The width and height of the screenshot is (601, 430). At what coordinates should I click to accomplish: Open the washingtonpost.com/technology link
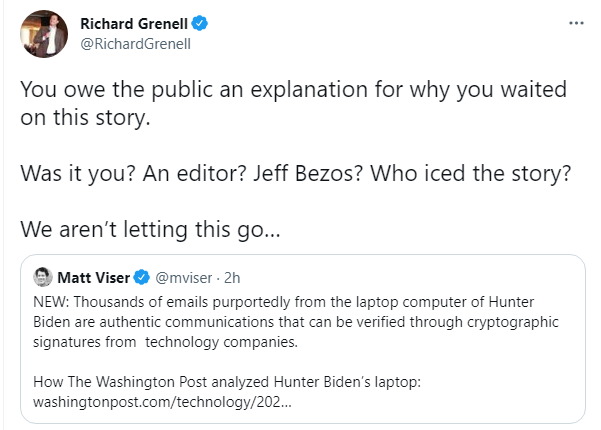tap(162, 402)
